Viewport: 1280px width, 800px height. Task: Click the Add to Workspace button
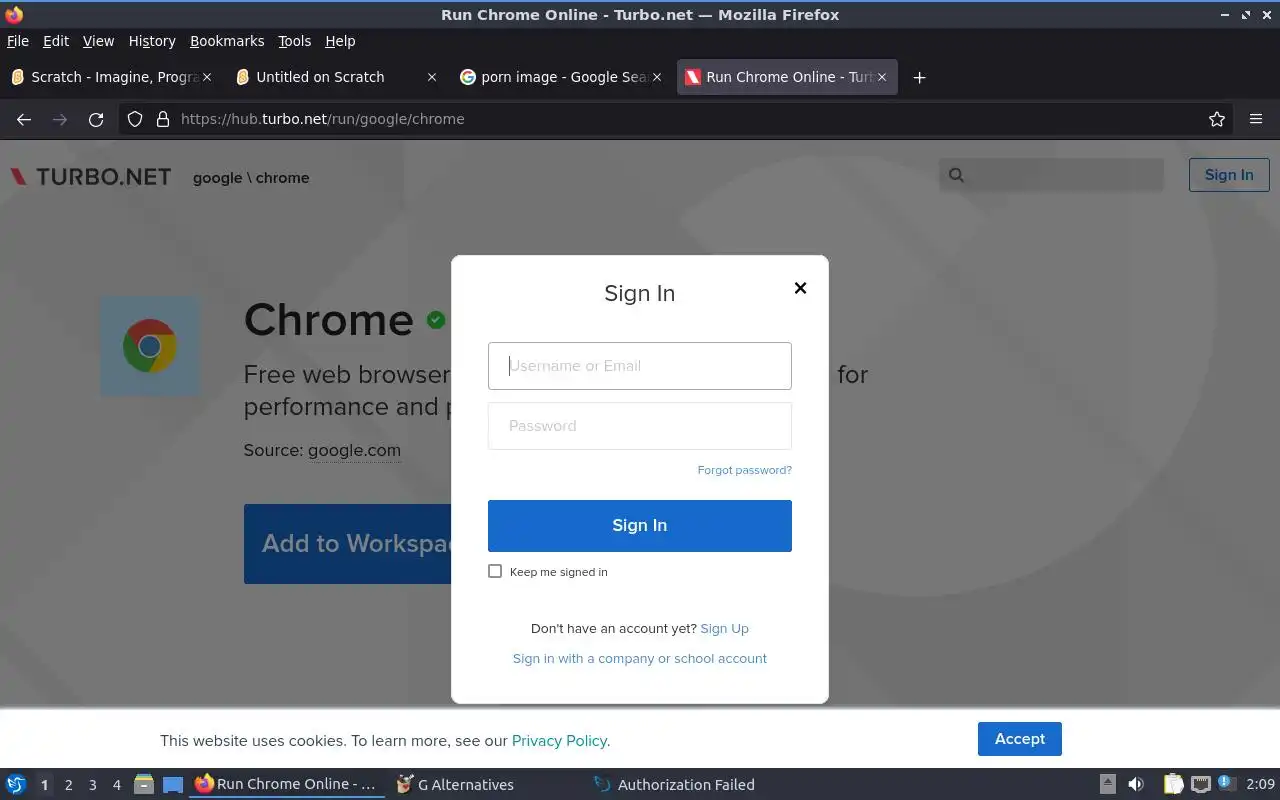pos(347,544)
